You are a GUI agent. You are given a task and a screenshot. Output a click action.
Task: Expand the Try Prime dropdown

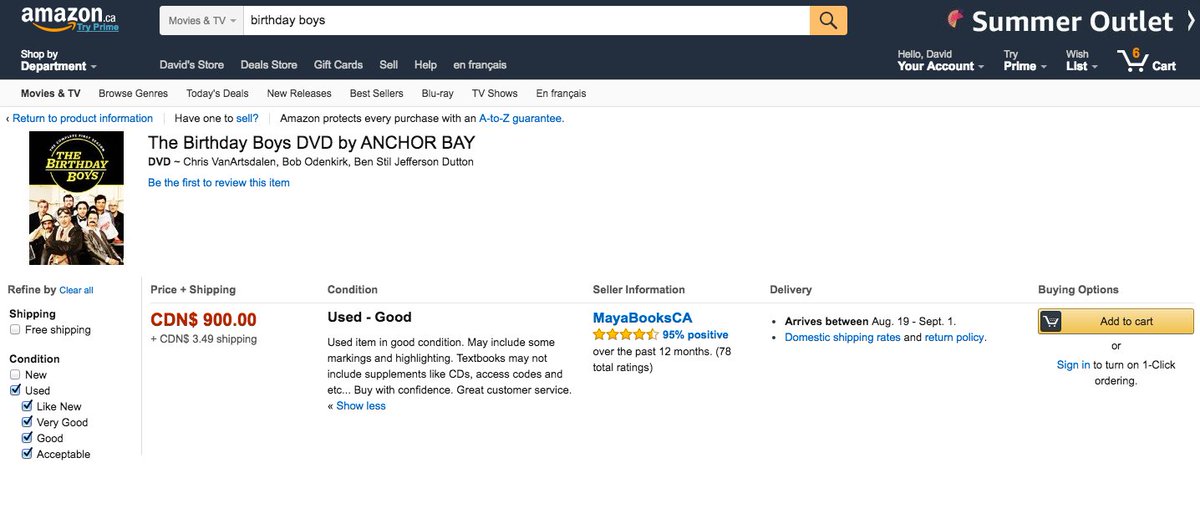(1025, 60)
